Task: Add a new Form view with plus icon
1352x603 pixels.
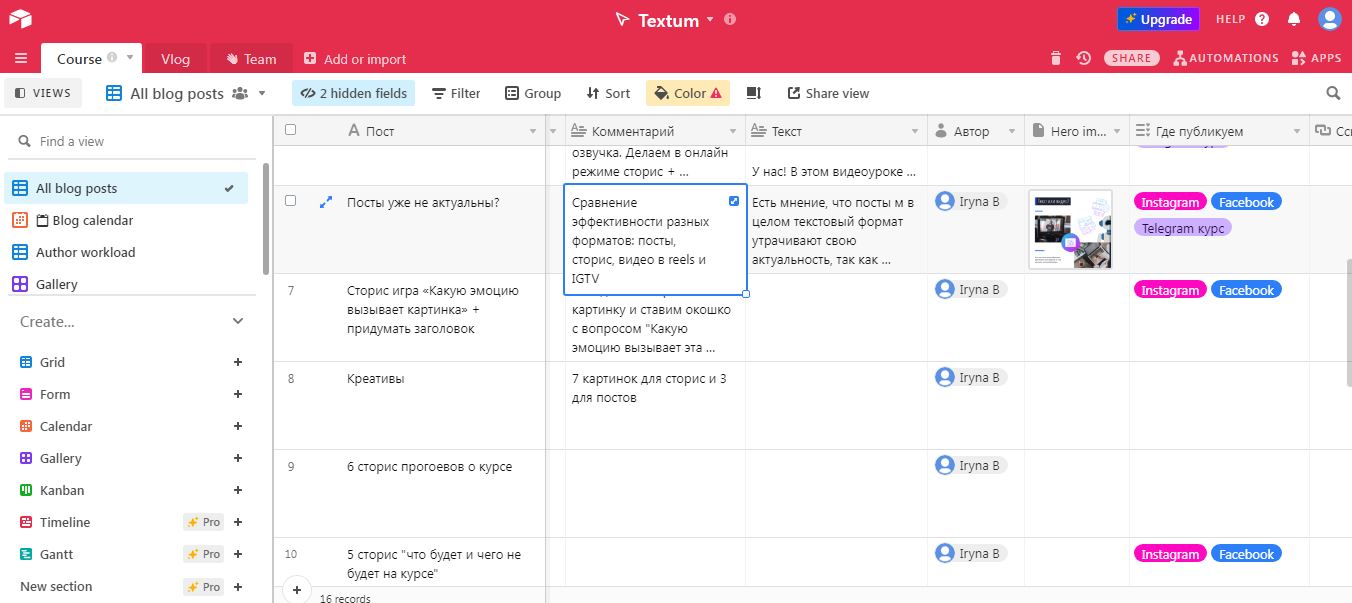Action: click(x=238, y=394)
